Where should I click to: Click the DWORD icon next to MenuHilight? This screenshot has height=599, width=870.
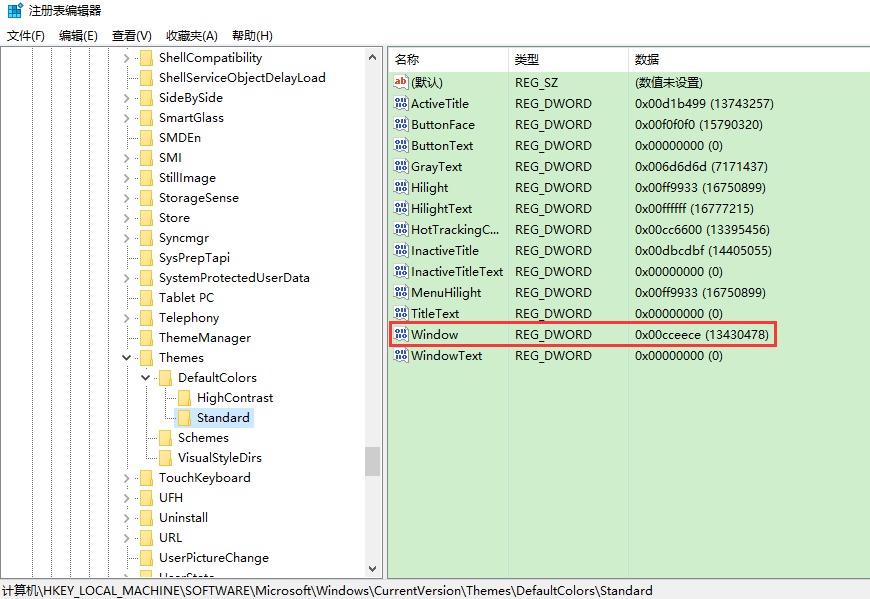pyautogui.click(x=401, y=292)
